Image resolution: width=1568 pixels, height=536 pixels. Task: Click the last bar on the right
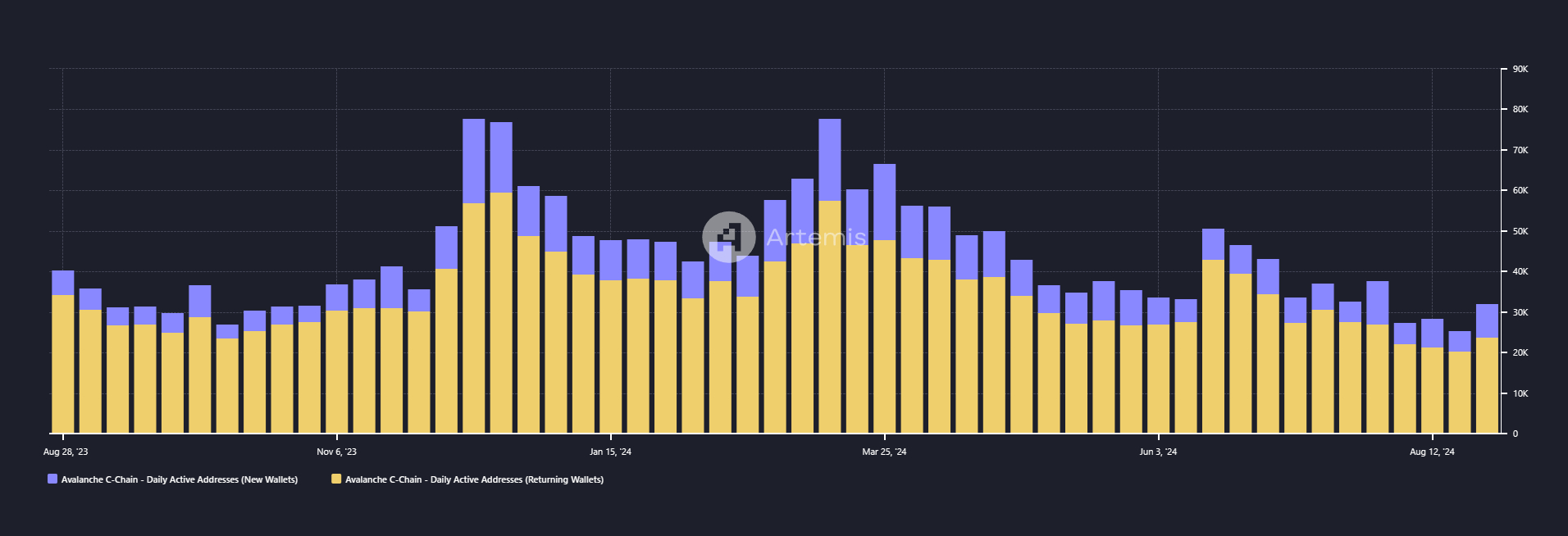[x=1488, y=369]
